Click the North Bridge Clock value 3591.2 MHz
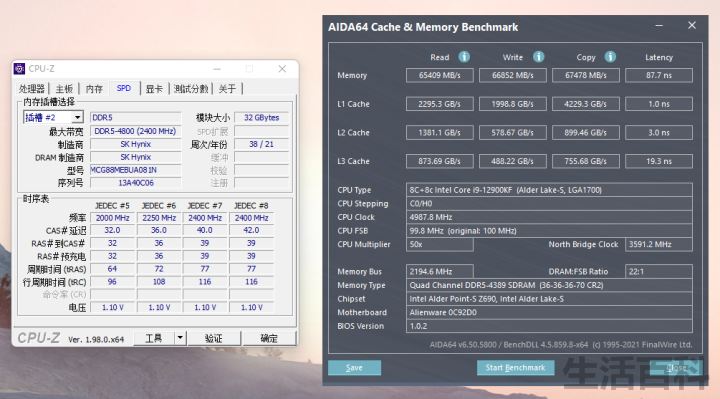720x399 pixels. [659, 244]
